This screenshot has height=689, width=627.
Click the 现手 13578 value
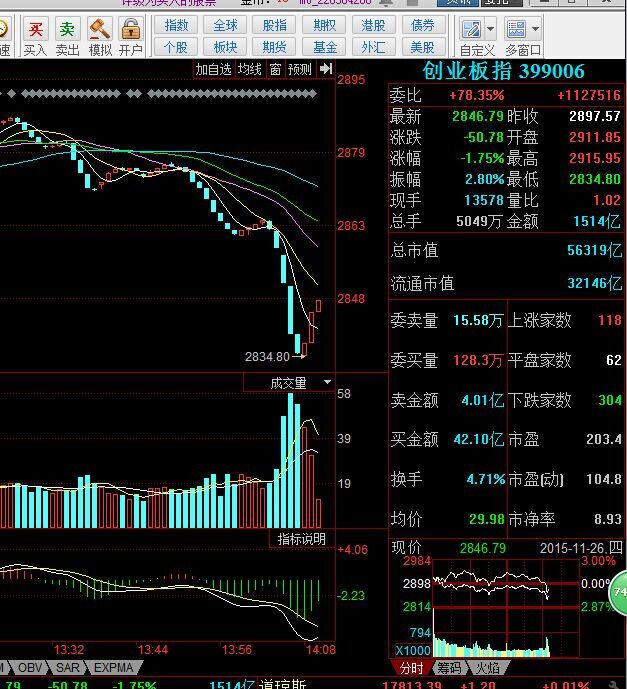pos(484,200)
